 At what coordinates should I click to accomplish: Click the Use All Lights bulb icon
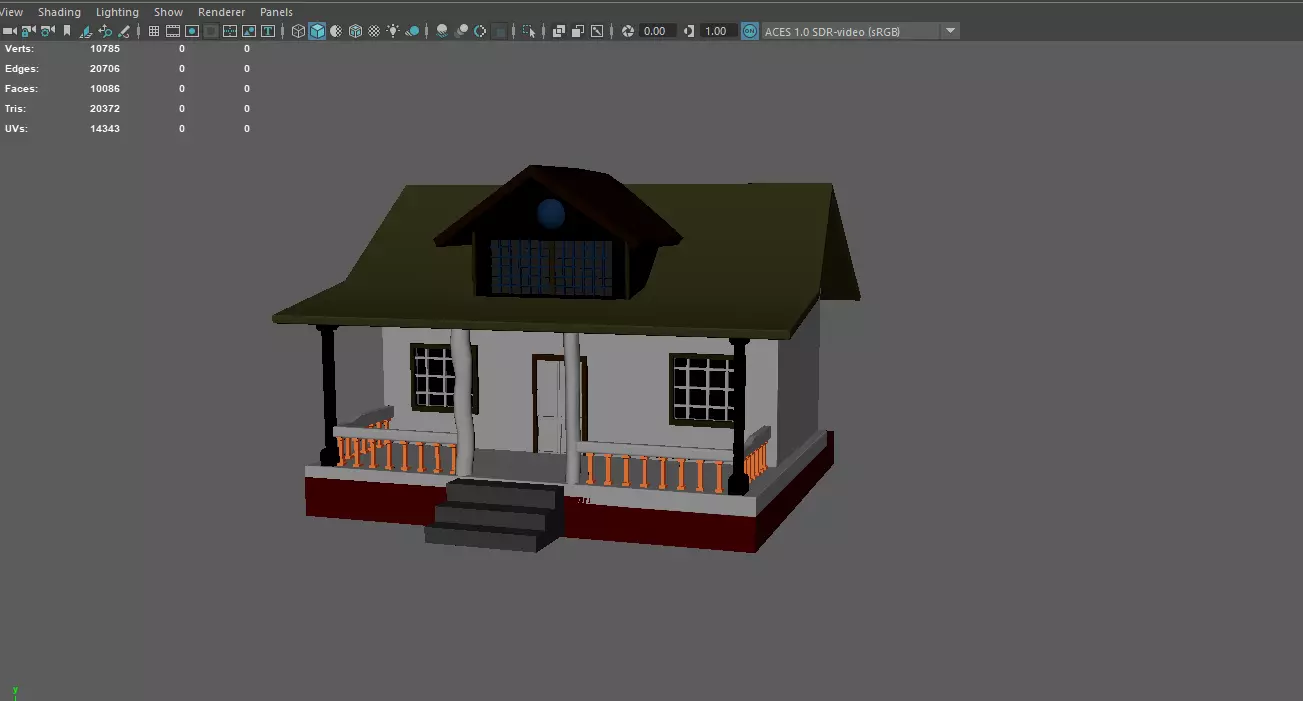pyautogui.click(x=394, y=31)
